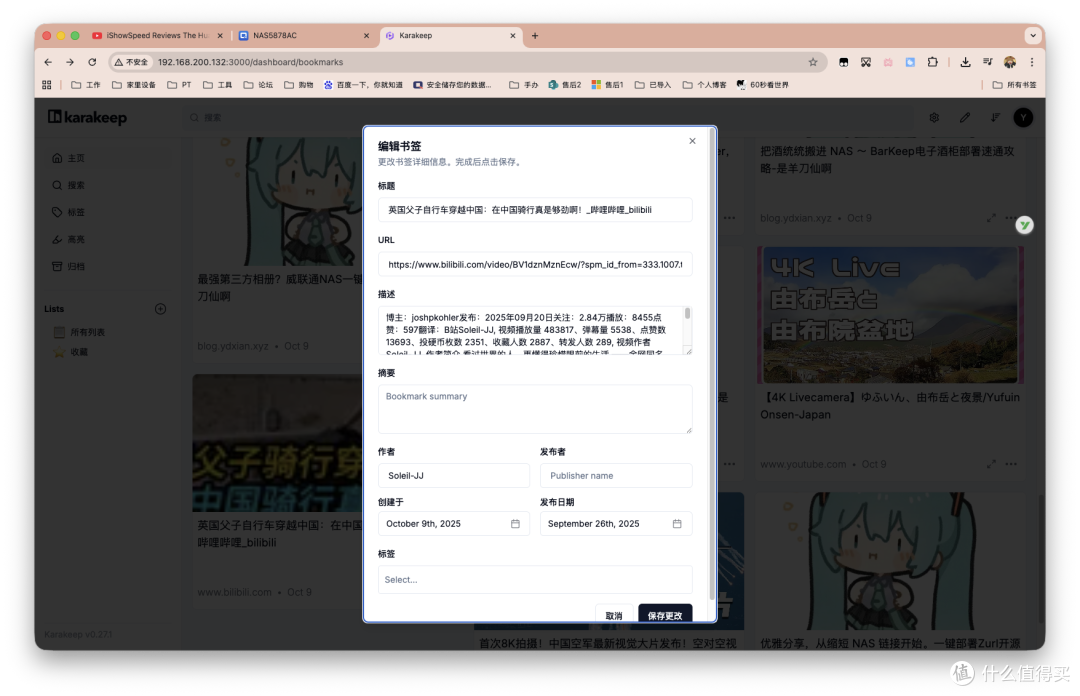The height and width of the screenshot is (696, 1080).
Task: Open the 购物 bookmarks folder
Action: (x=298, y=85)
